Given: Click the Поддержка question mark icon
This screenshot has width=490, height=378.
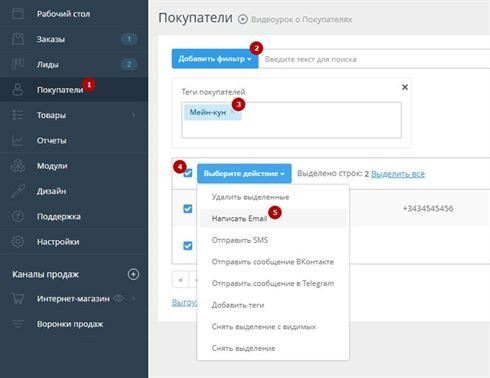Looking at the screenshot, I should click(x=18, y=216).
